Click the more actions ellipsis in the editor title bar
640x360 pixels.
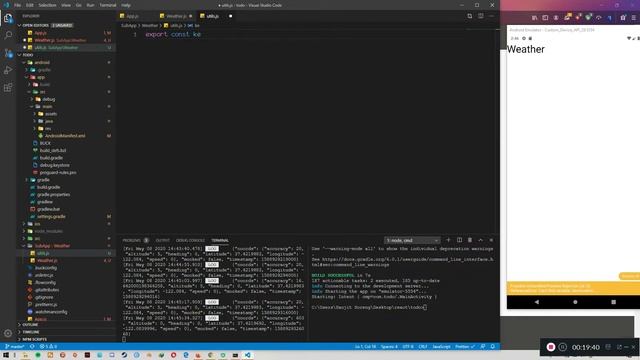click(491, 16)
